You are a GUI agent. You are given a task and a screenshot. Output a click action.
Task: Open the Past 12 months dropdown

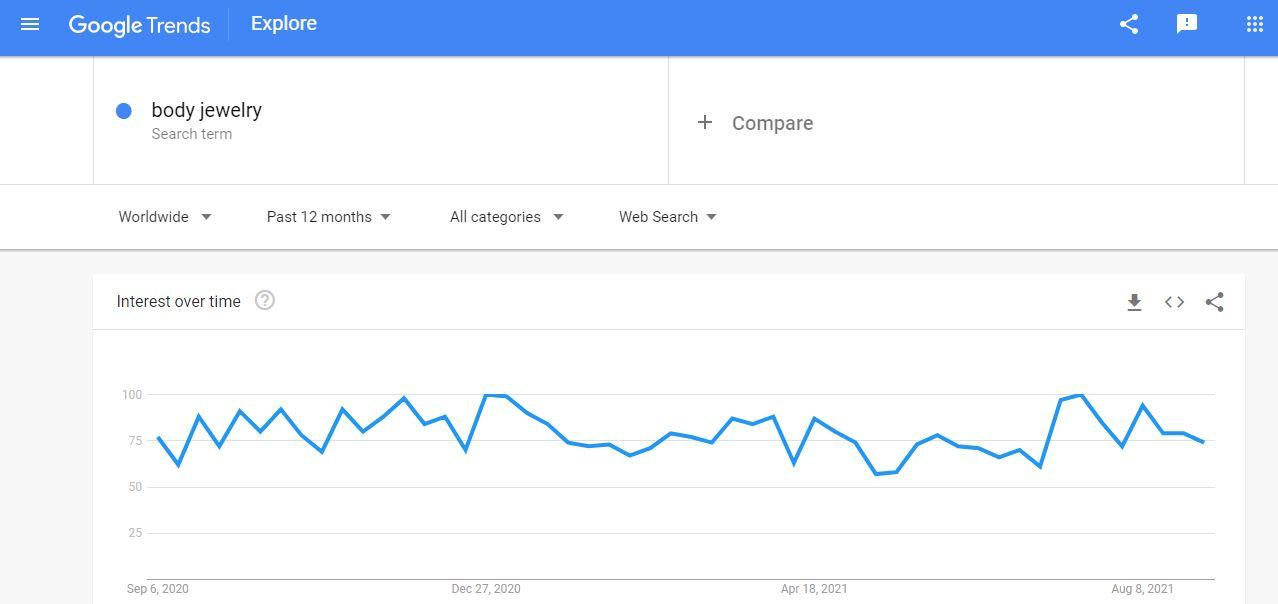pyautogui.click(x=328, y=217)
